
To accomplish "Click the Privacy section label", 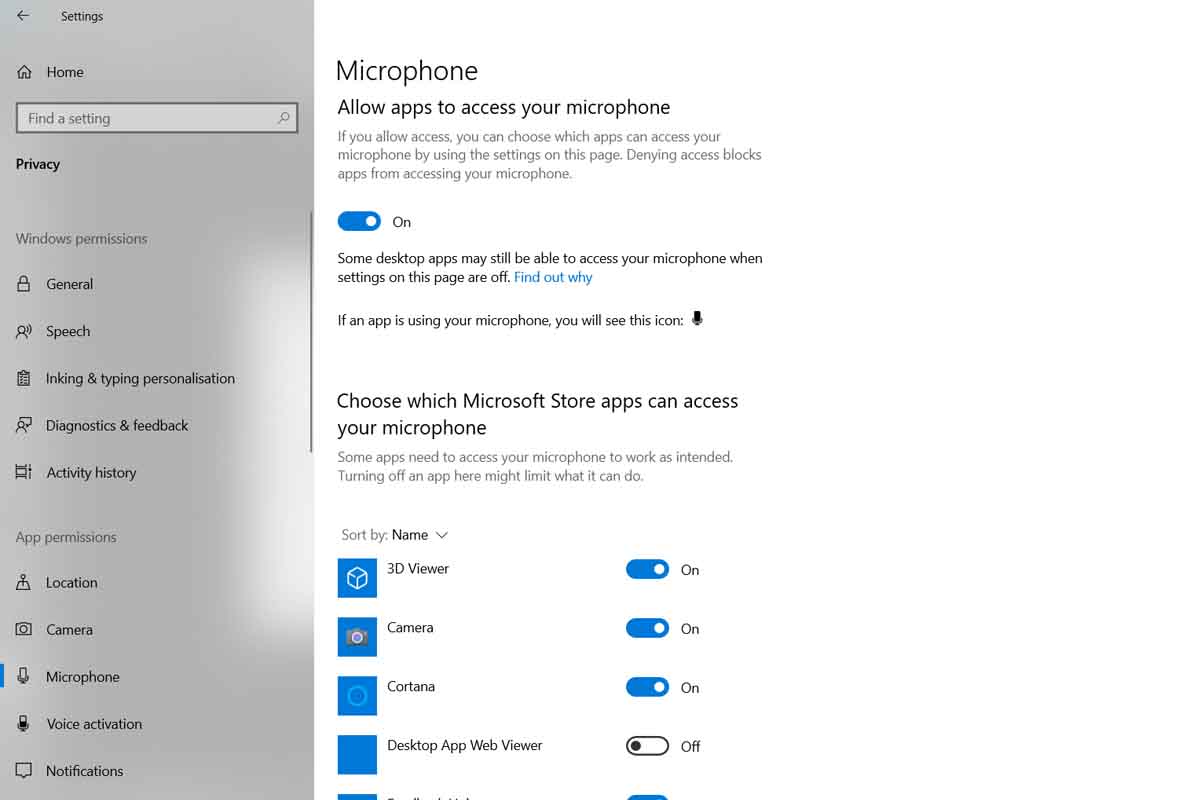I will (38, 164).
